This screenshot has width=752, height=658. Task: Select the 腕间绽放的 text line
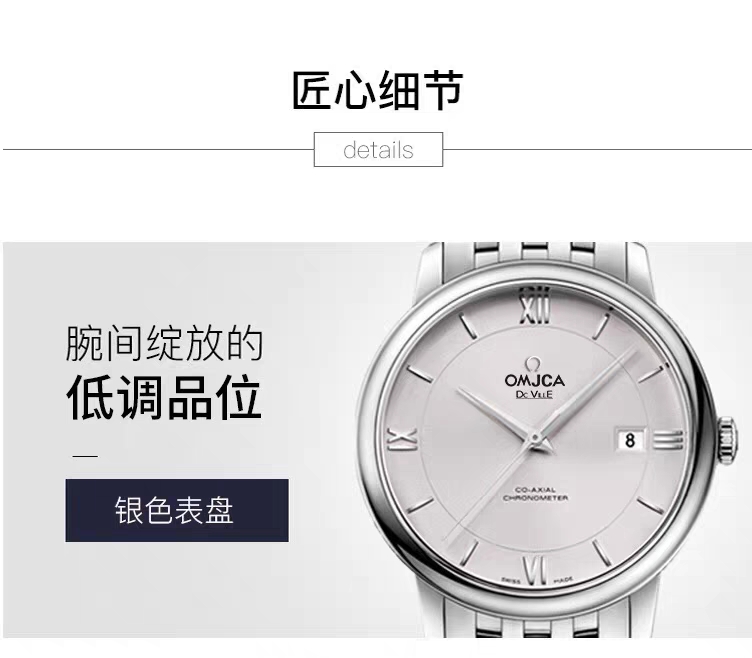tap(164, 343)
